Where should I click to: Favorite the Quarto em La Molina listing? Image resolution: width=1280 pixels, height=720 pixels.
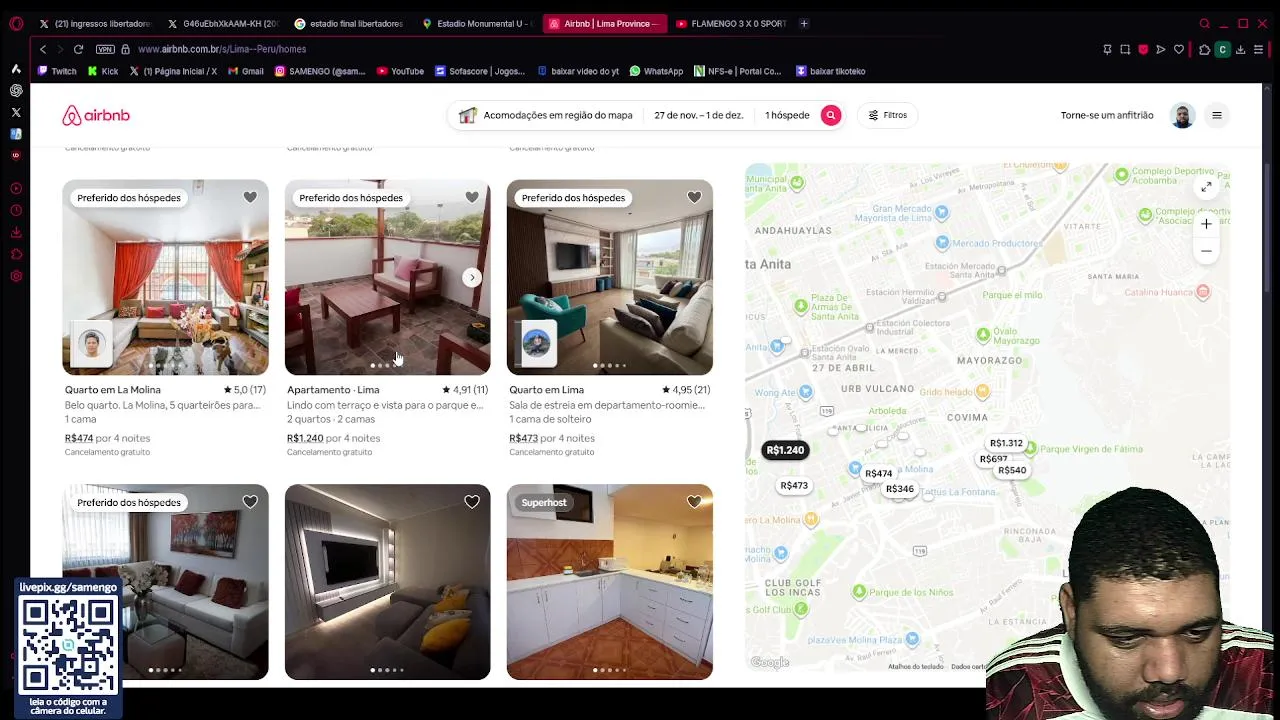250,198
